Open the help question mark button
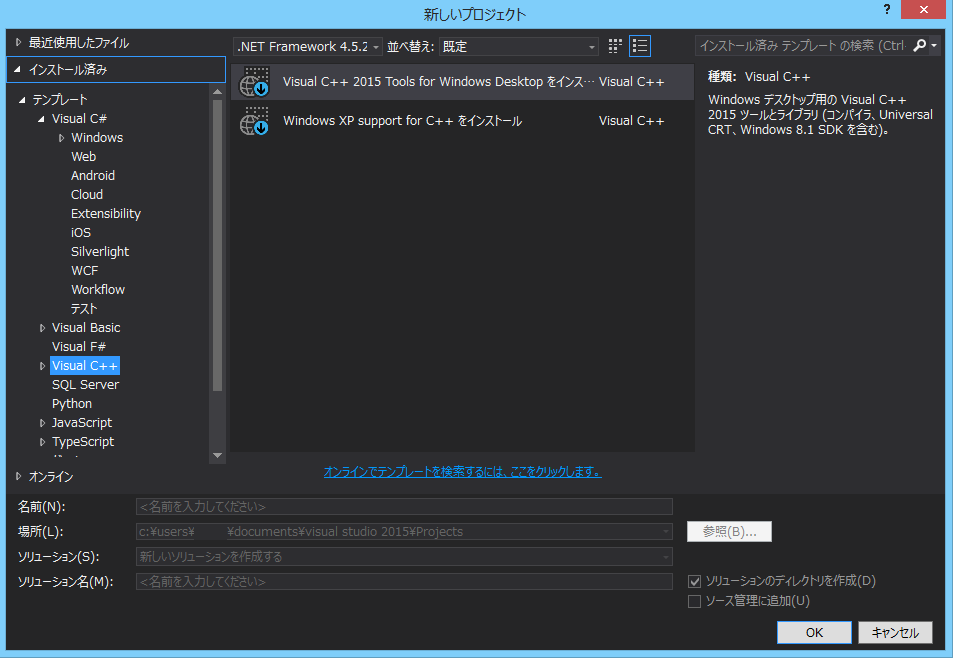Viewport: 953px width, 658px height. click(887, 10)
